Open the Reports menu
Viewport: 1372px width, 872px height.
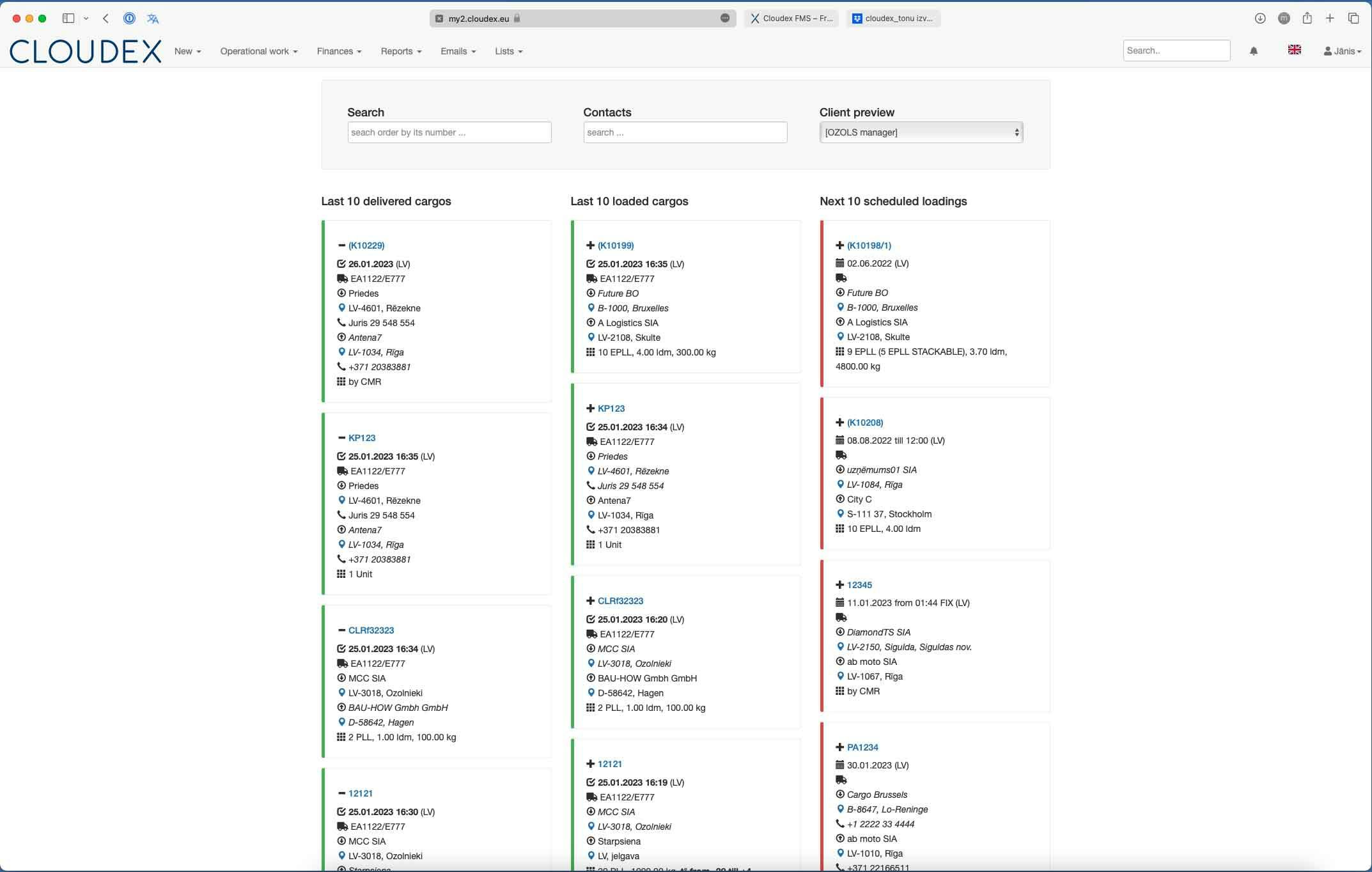tap(400, 51)
